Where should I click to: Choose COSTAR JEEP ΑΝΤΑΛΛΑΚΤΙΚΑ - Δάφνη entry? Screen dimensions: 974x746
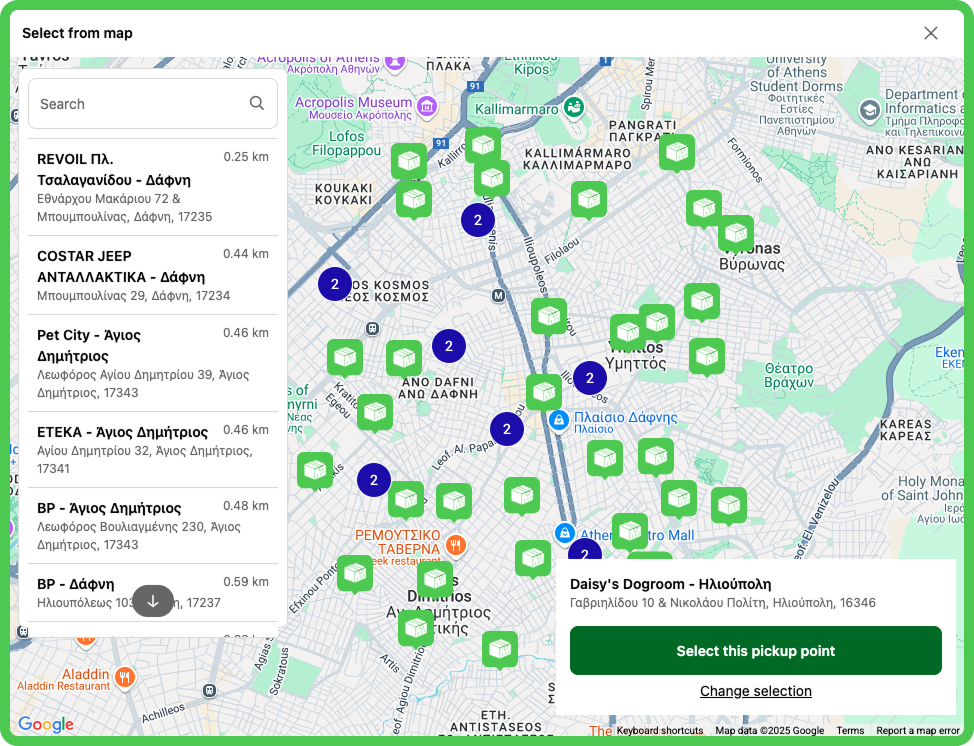point(152,275)
